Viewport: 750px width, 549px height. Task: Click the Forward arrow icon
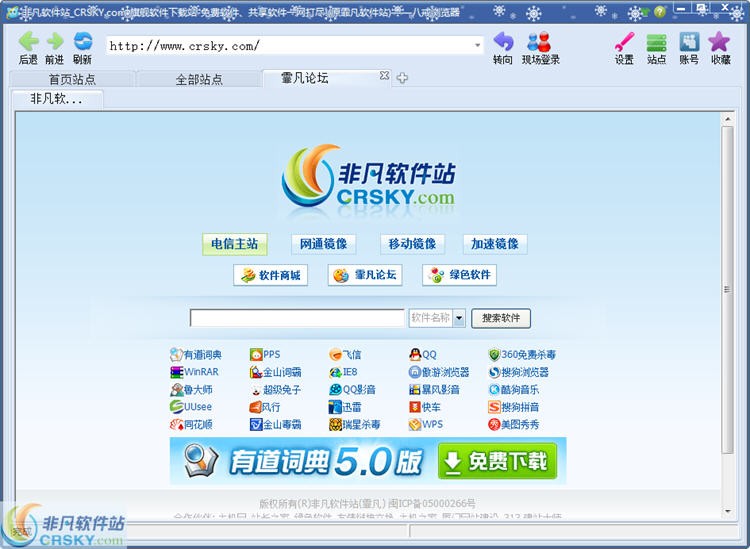coord(55,42)
